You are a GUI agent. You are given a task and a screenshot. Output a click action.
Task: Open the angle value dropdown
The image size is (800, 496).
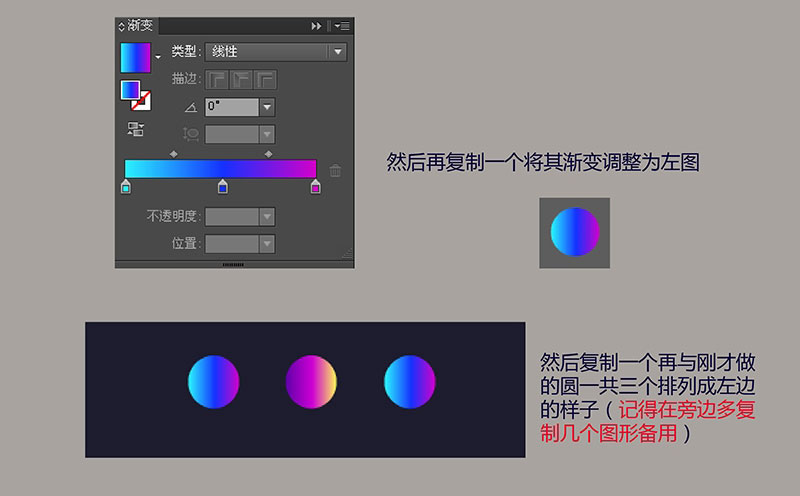coord(267,107)
